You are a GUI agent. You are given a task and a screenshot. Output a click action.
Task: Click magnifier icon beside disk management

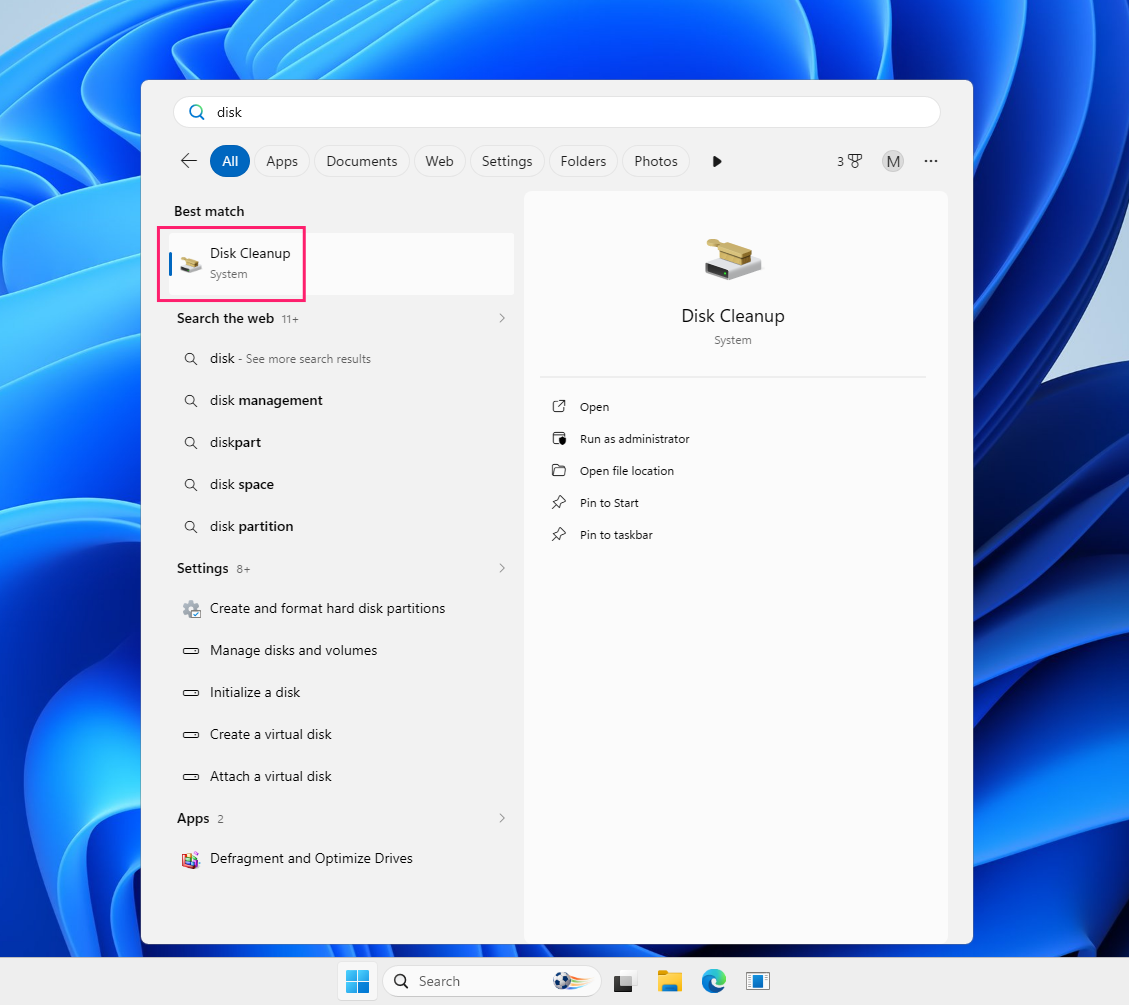pyautogui.click(x=191, y=400)
